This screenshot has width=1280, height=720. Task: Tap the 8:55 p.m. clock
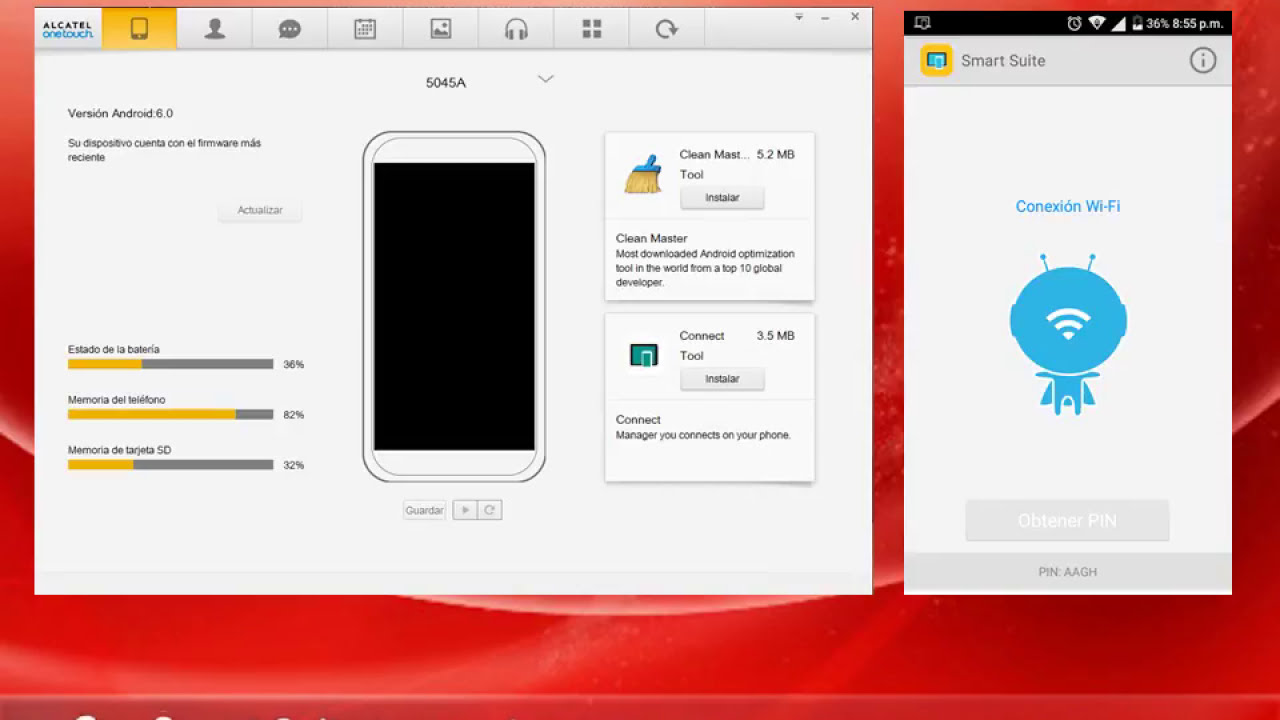1200,23
